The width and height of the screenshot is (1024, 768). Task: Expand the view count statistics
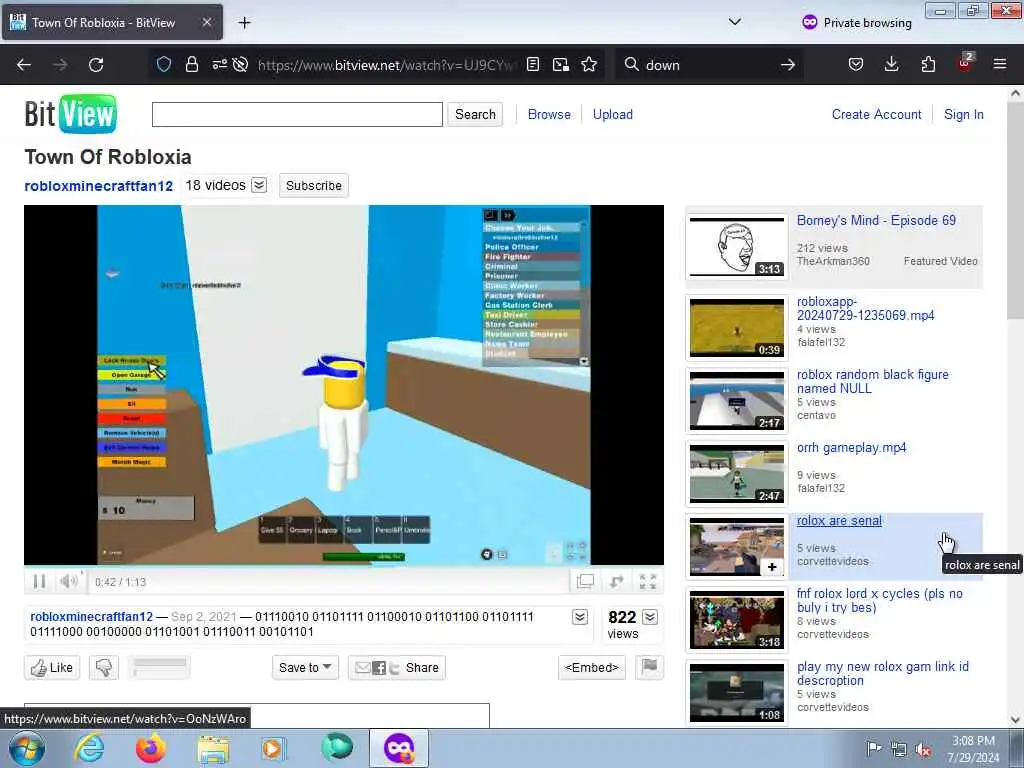pyautogui.click(x=650, y=617)
